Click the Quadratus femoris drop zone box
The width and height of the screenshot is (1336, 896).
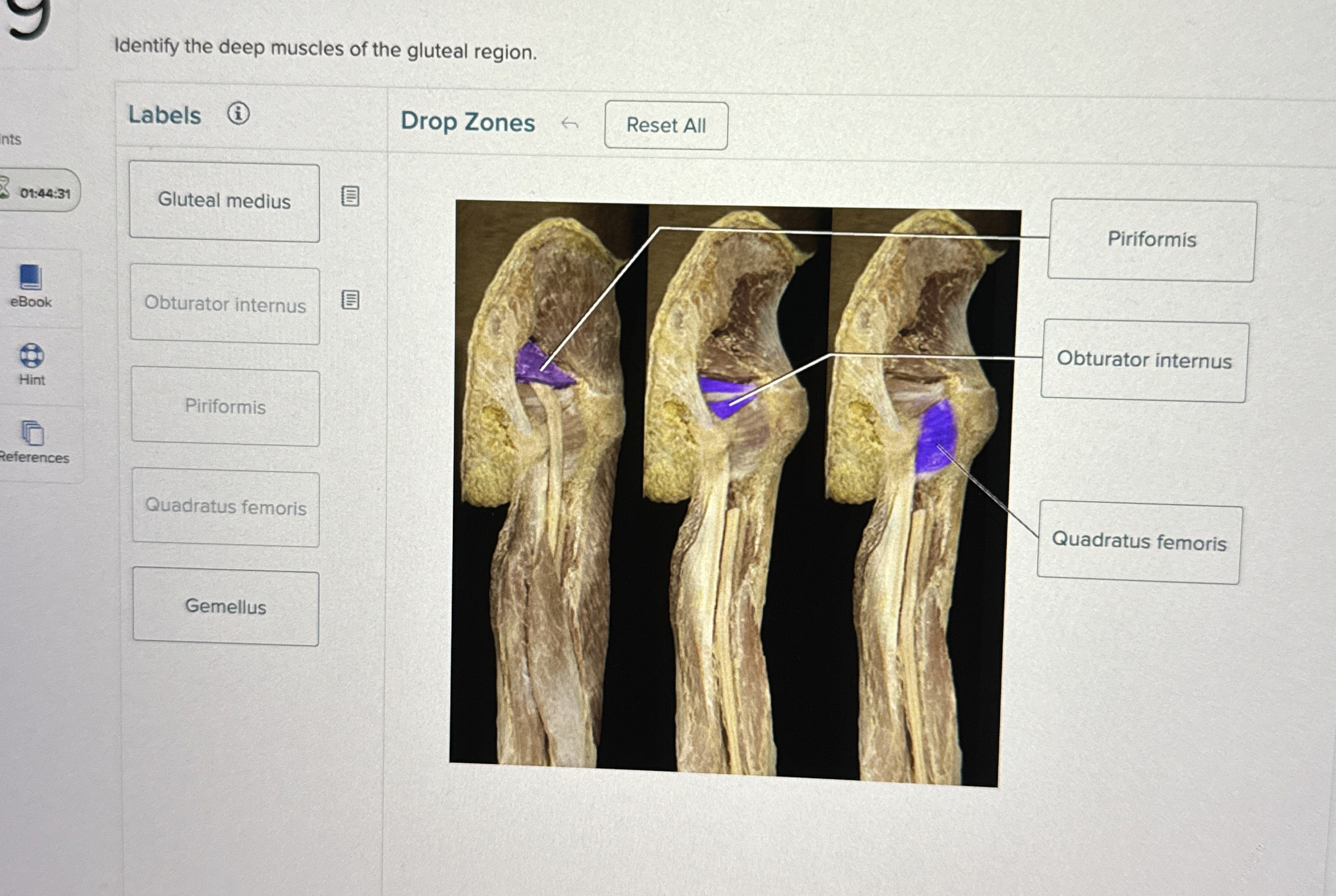[1139, 542]
